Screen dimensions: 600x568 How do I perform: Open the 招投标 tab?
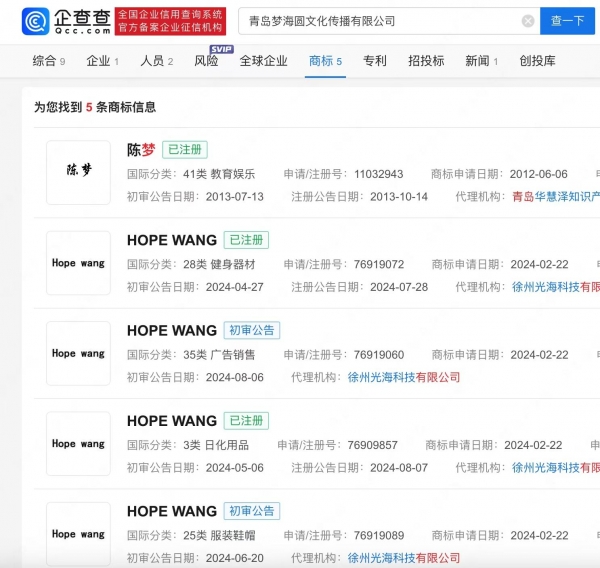(x=426, y=61)
